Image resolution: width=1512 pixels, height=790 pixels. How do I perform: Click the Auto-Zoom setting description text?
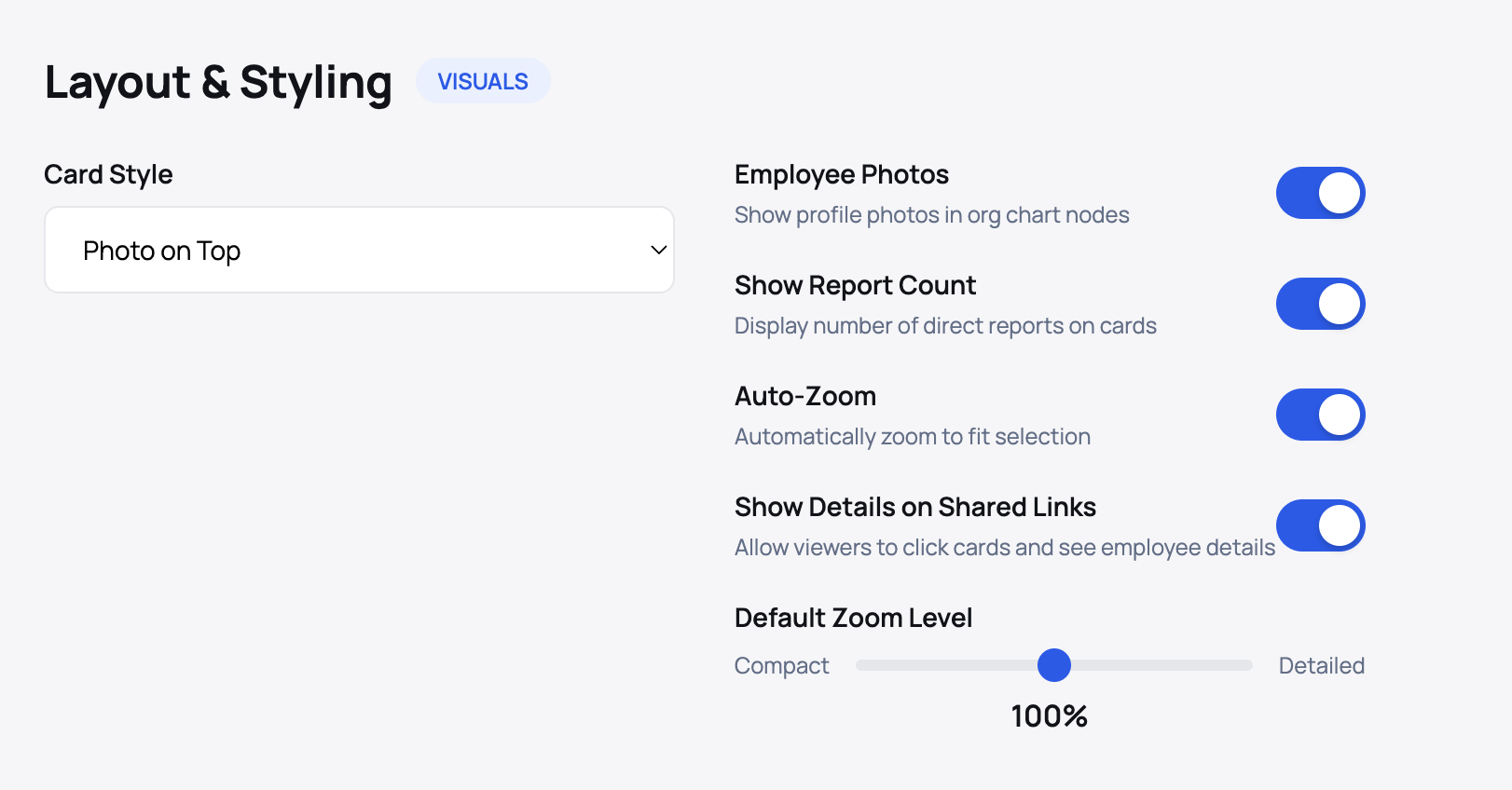[x=913, y=436]
